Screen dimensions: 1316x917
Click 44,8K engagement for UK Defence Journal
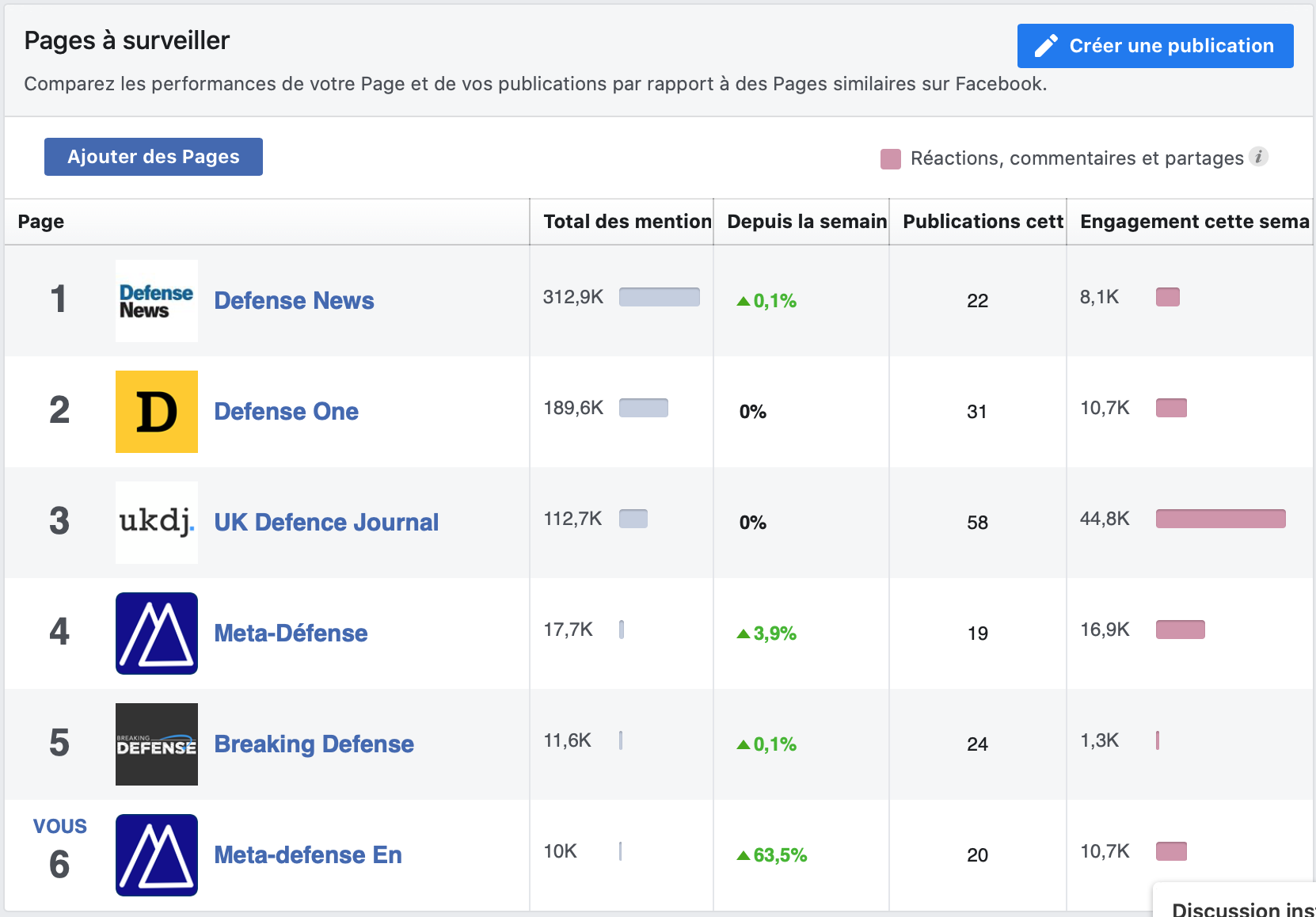point(1105,519)
